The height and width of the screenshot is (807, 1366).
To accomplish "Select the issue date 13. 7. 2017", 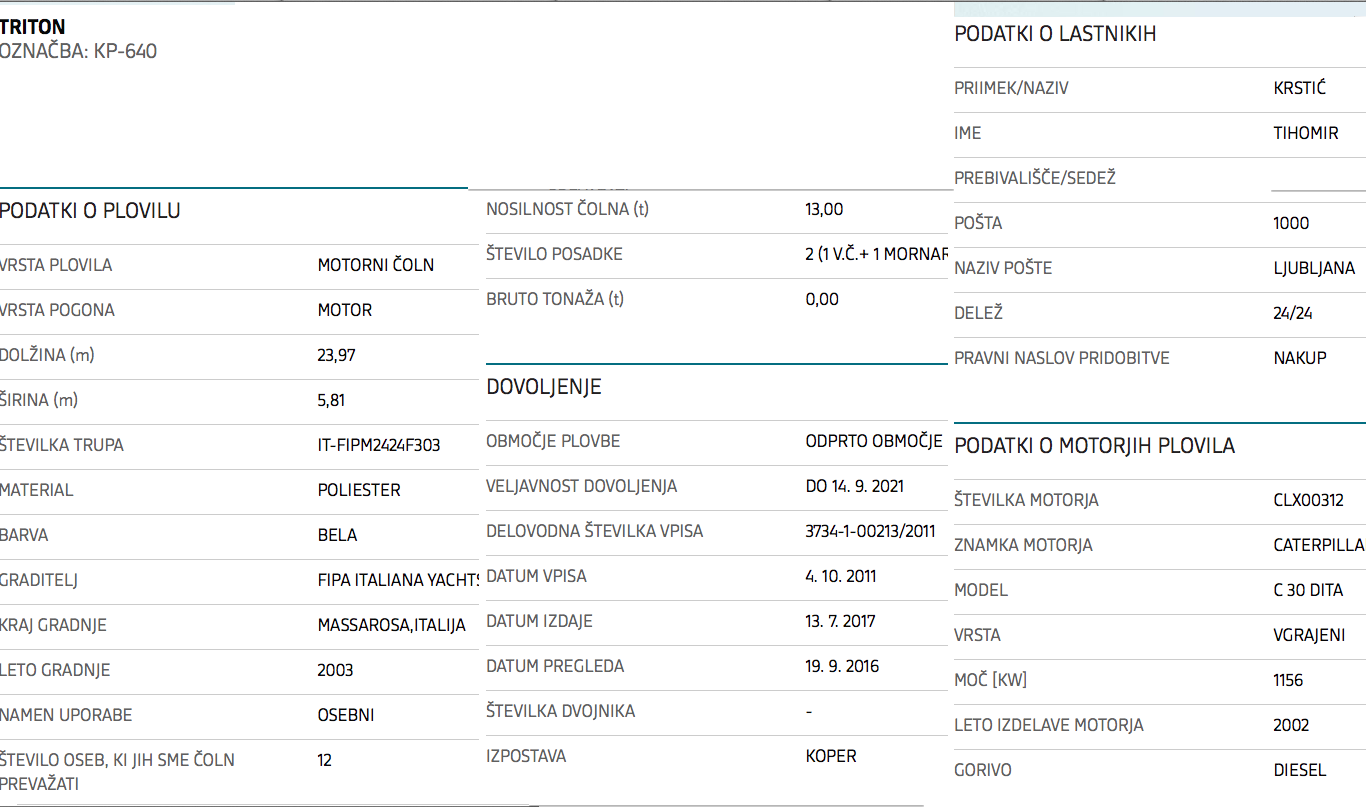I will point(841,621).
